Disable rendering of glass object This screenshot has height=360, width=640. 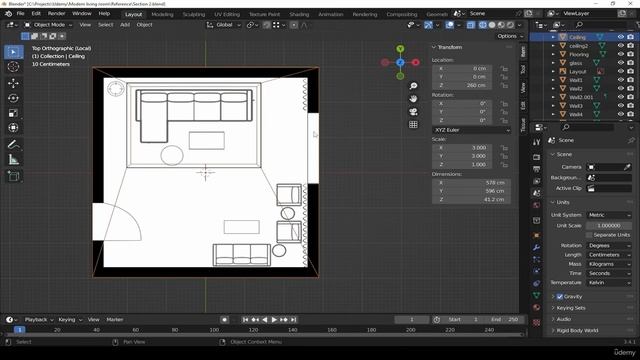pos(631,62)
